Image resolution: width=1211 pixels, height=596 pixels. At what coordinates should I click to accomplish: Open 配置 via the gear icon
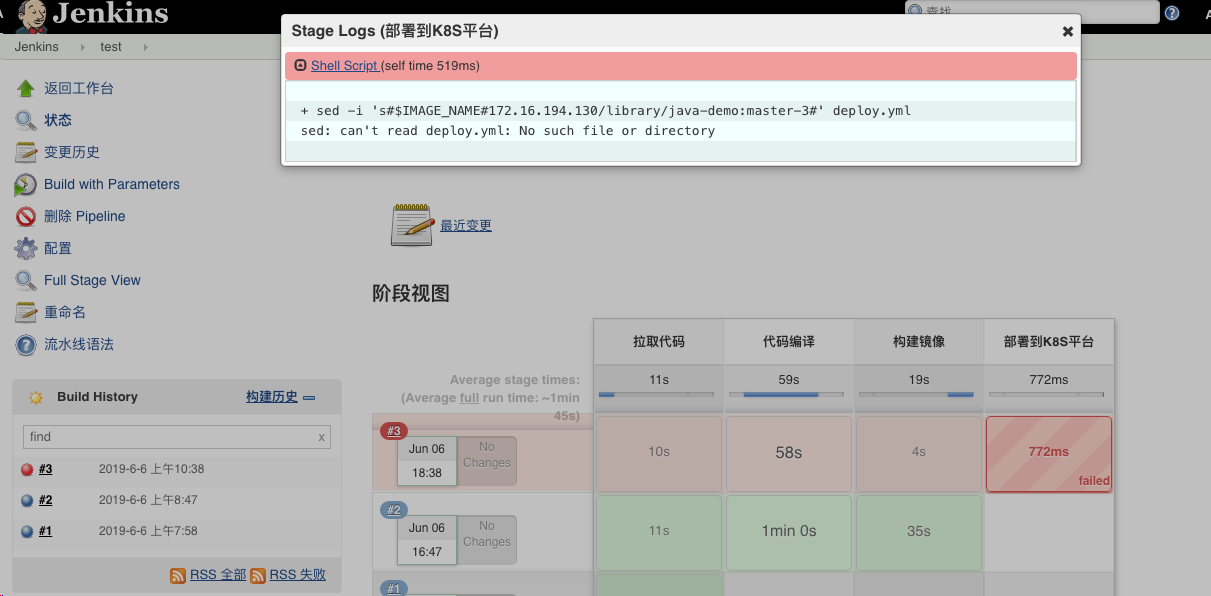point(27,248)
